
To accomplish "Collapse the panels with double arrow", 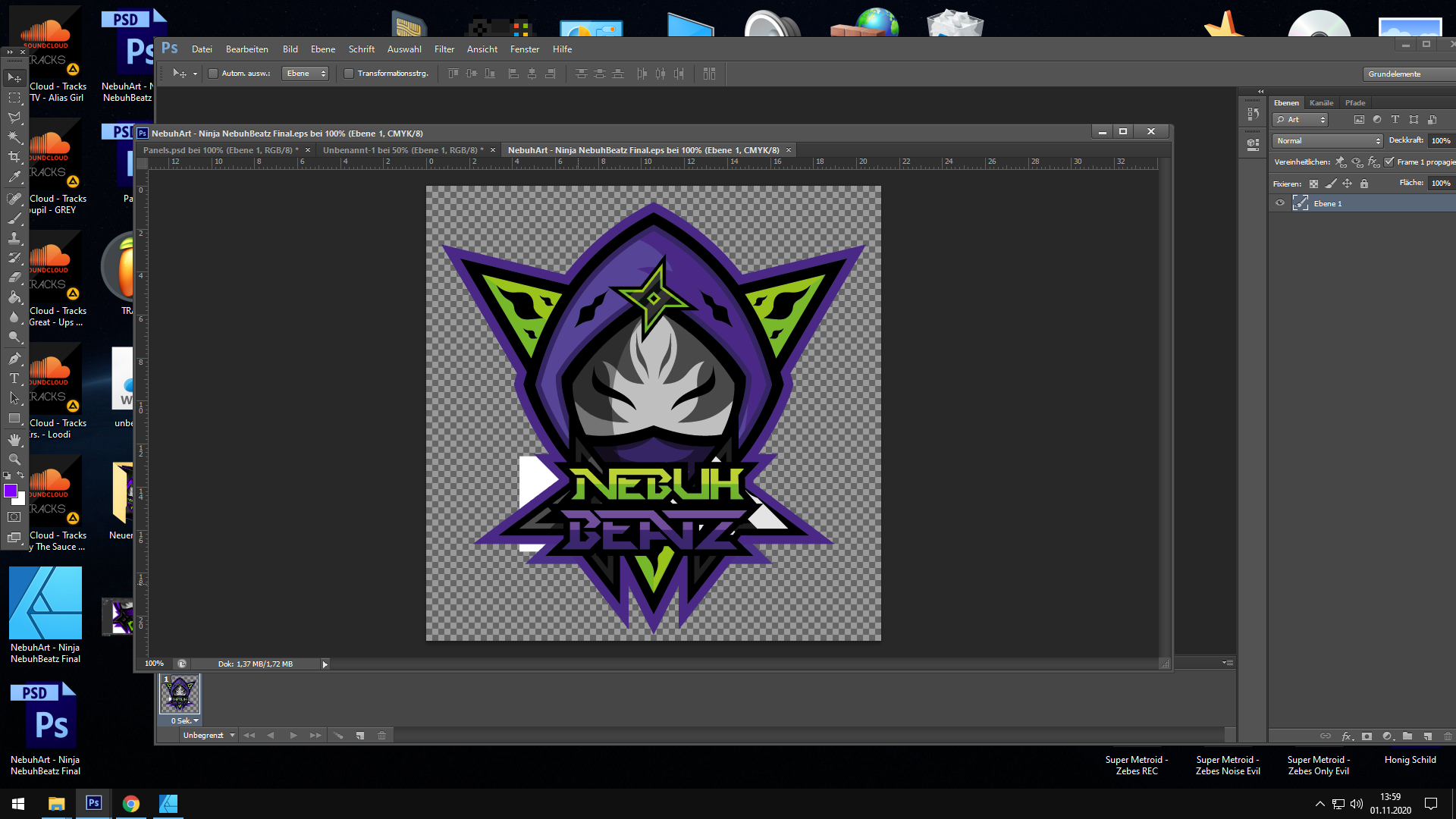I will point(1261,92).
